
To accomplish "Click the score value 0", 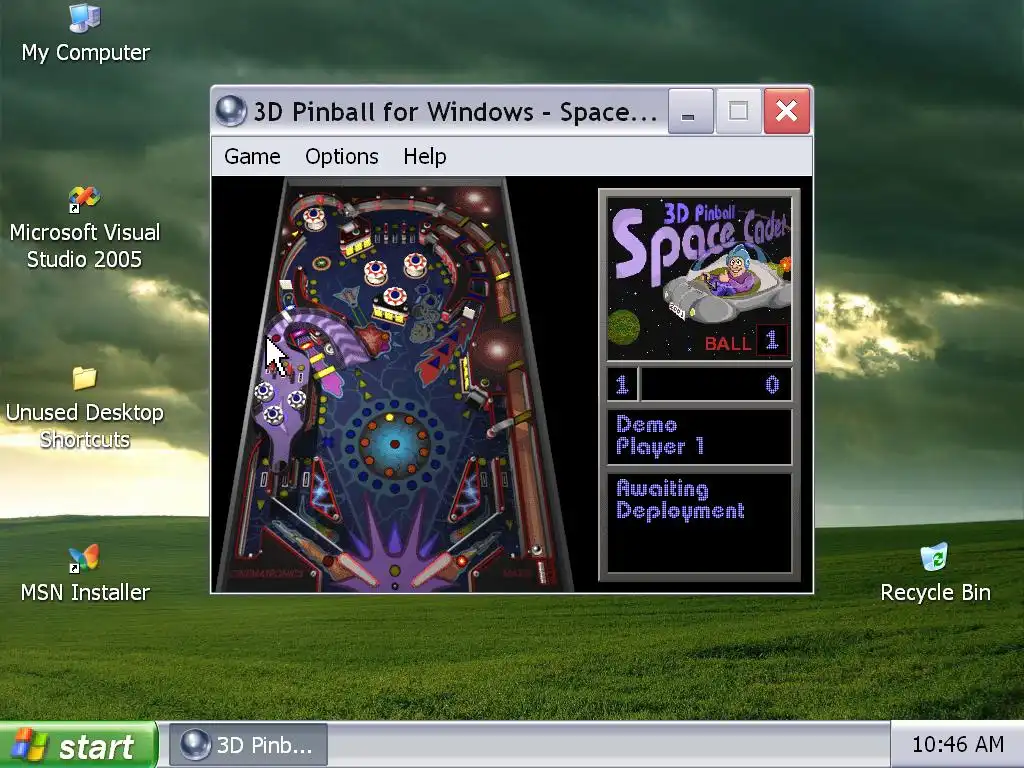I will pyautogui.click(x=772, y=385).
